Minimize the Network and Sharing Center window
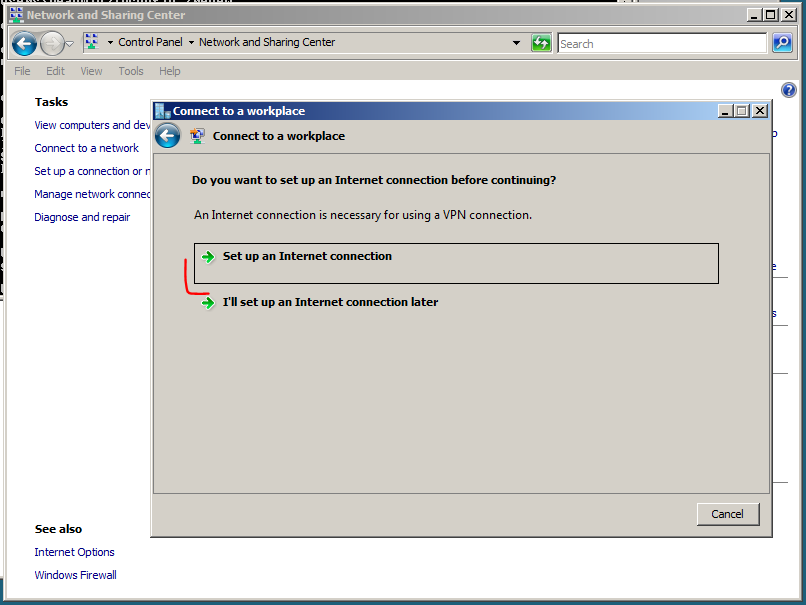The width and height of the screenshot is (806, 605). (754, 15)
